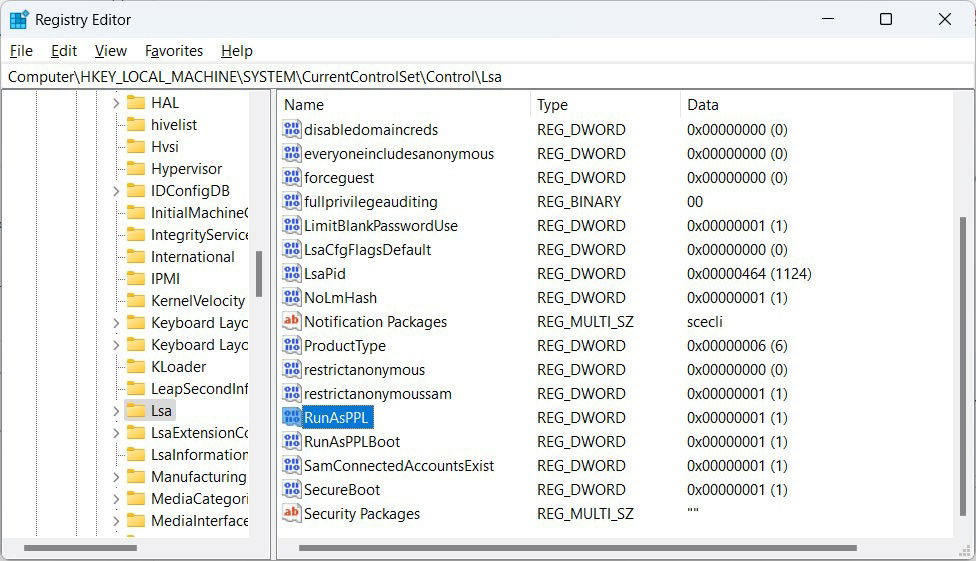Open the File menu
This screenshot has width=976, height=561.
pos(21,51)
